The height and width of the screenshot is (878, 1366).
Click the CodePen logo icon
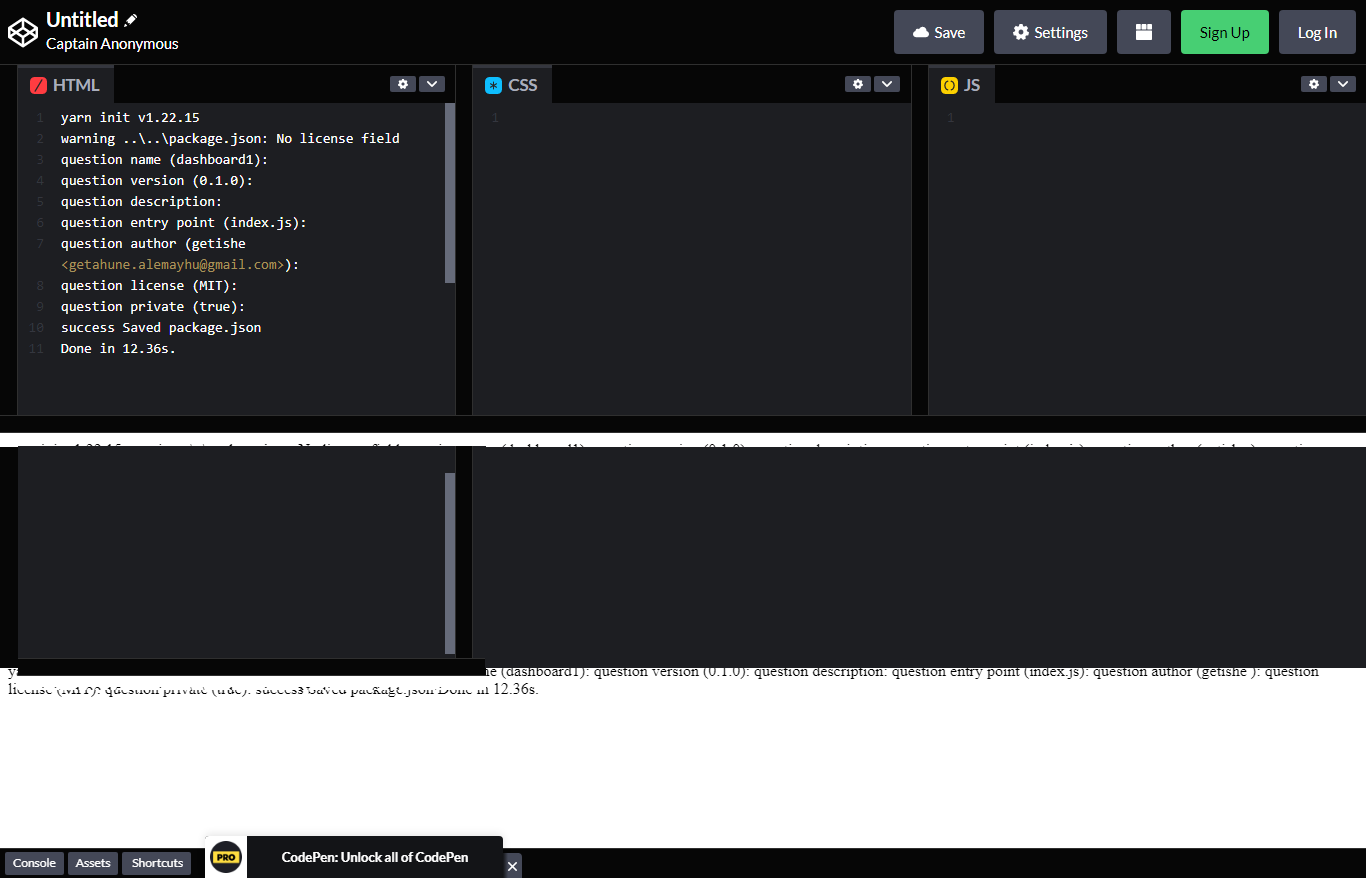[23, 31]
